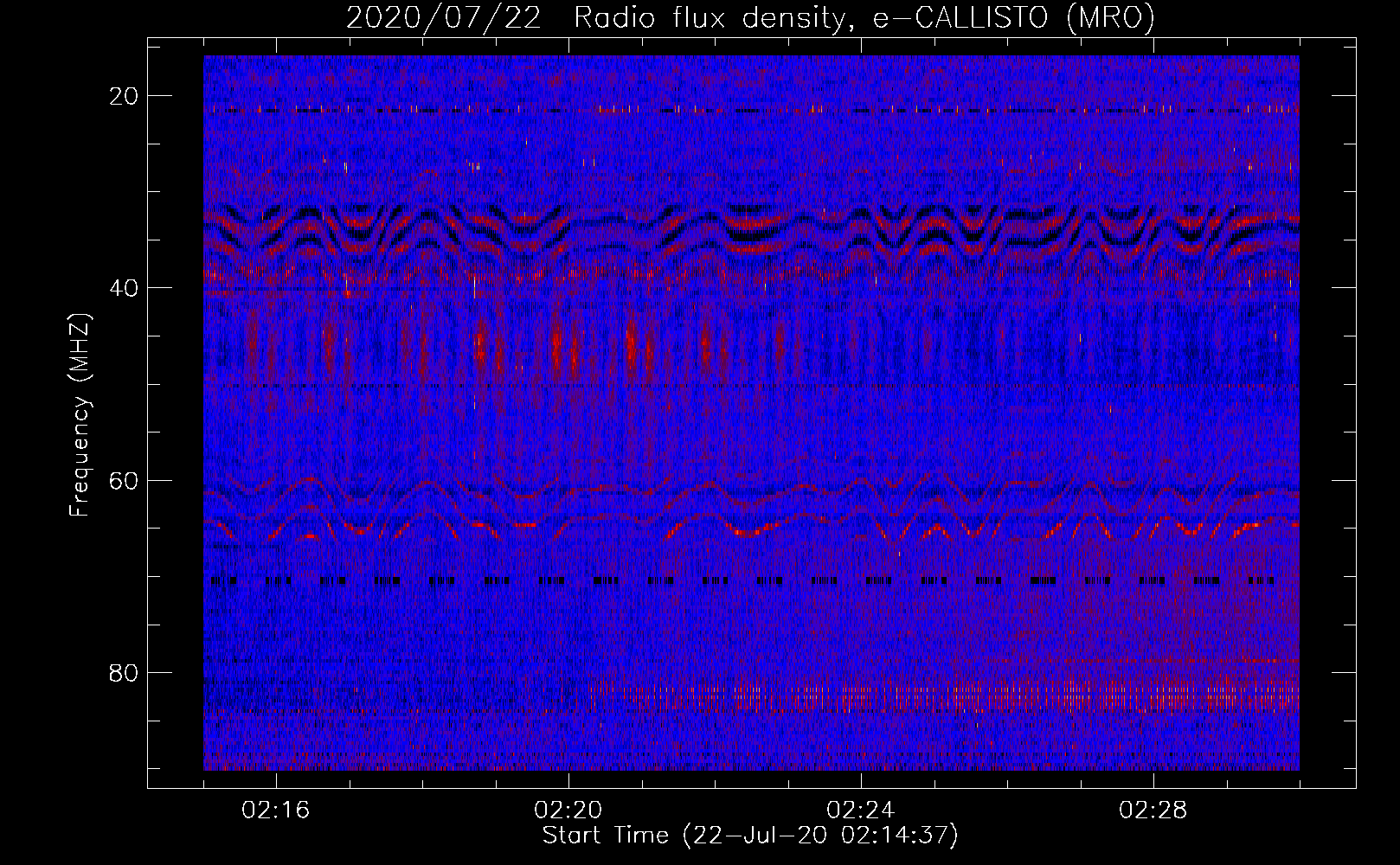Click the "Start Time (22-Jul-20 02:14:37)" label
Viewport: 1400px width, 865px height.
tap(750, 836)
